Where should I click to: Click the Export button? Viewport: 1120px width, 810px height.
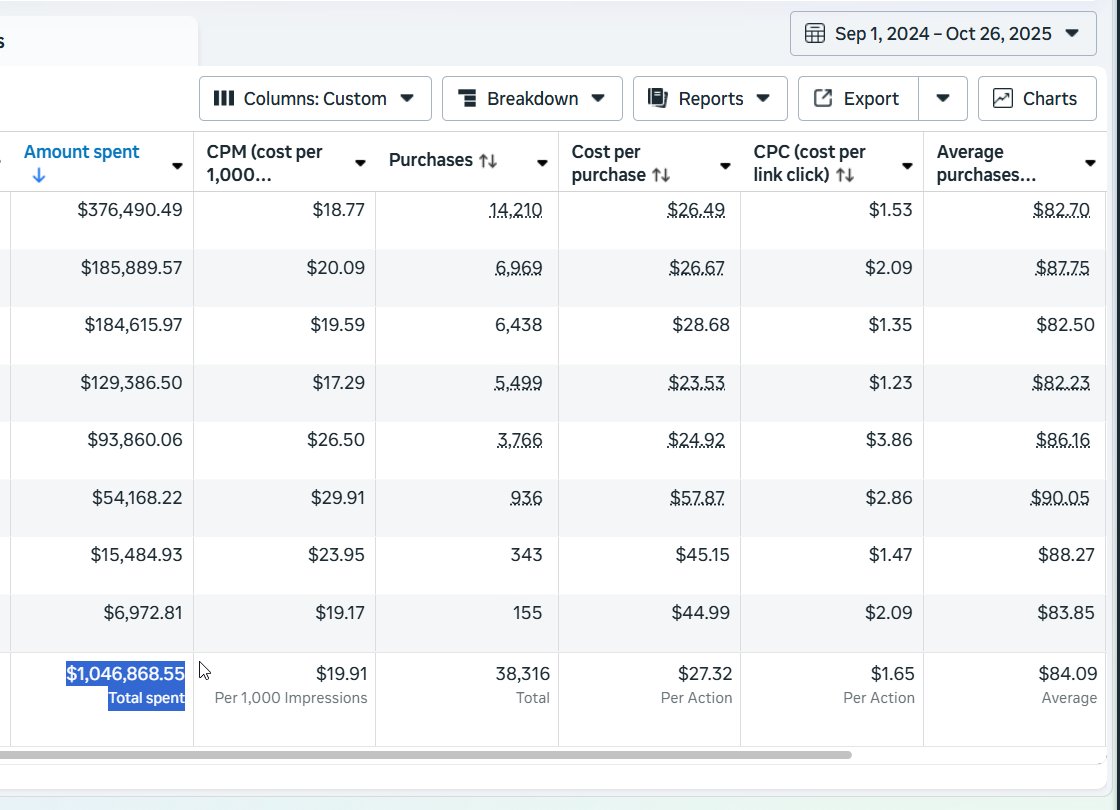tap(858, 99)
